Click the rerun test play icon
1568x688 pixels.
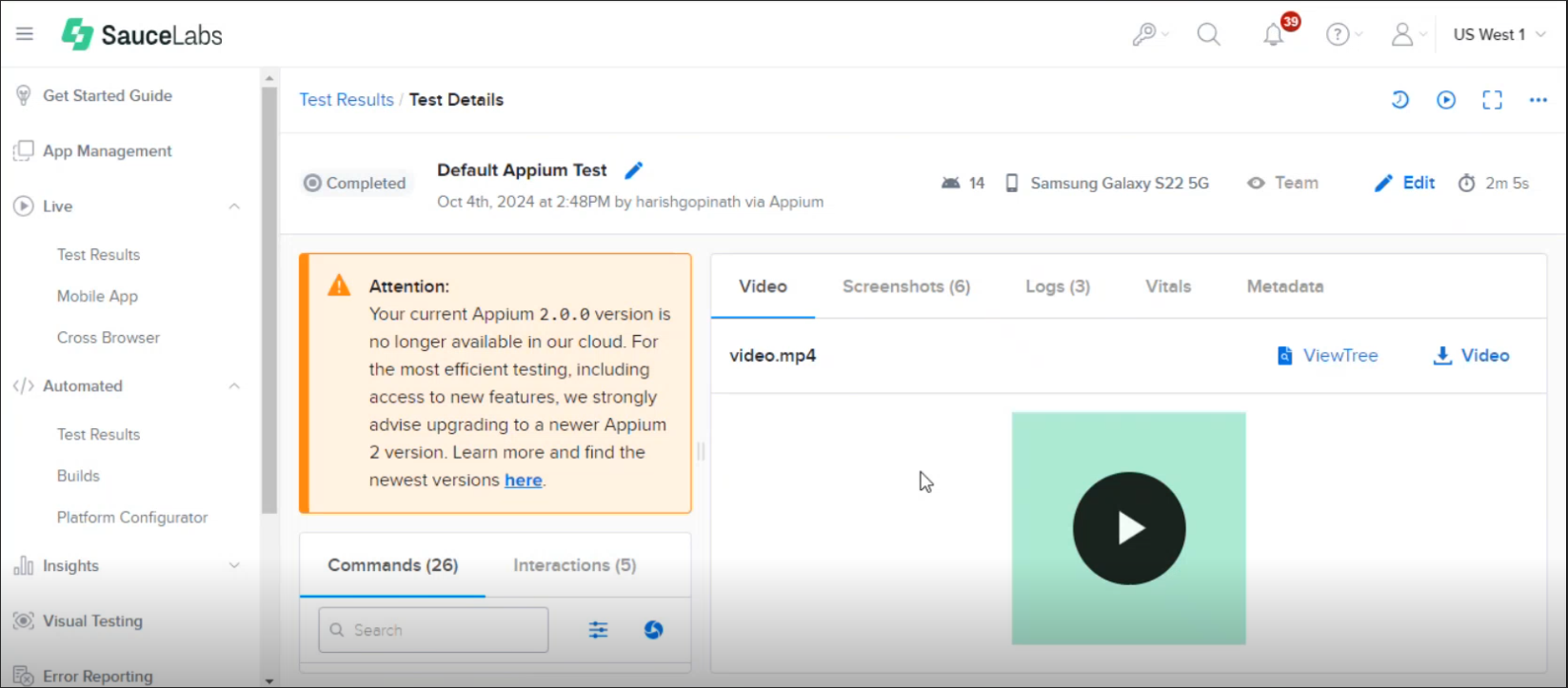1446,99
